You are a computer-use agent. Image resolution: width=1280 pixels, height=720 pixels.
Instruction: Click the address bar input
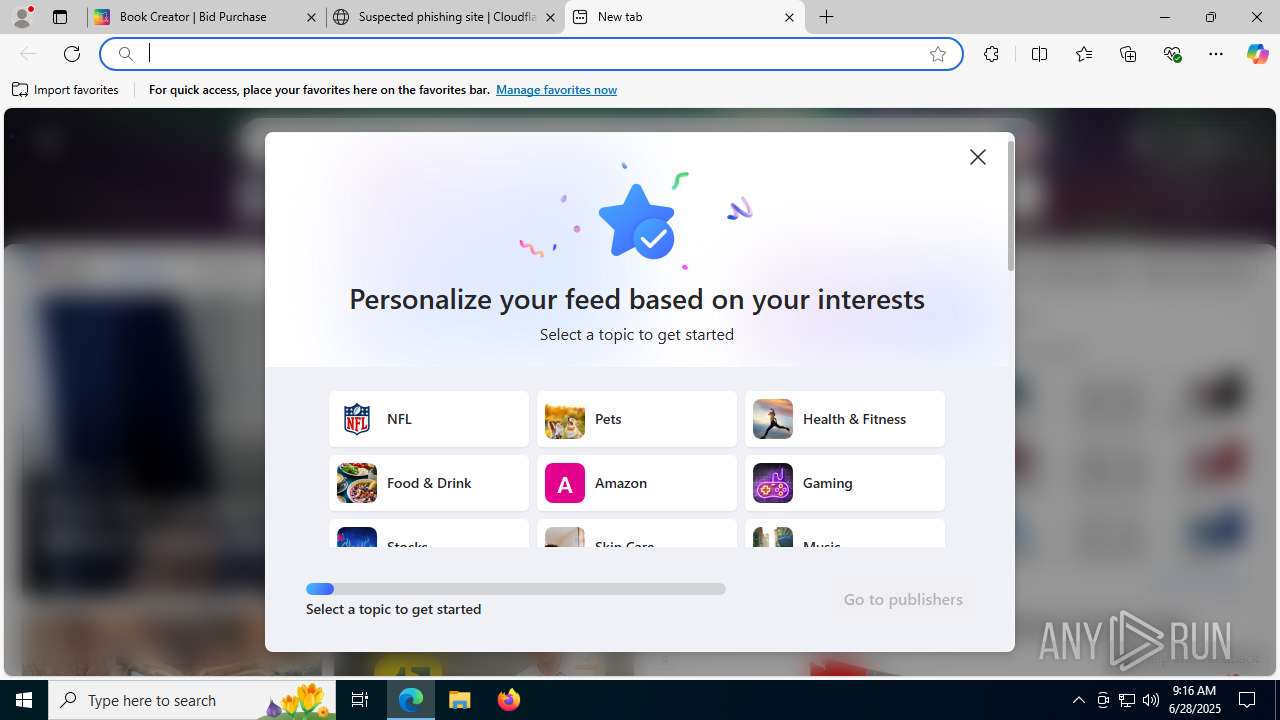click(530, 54)
